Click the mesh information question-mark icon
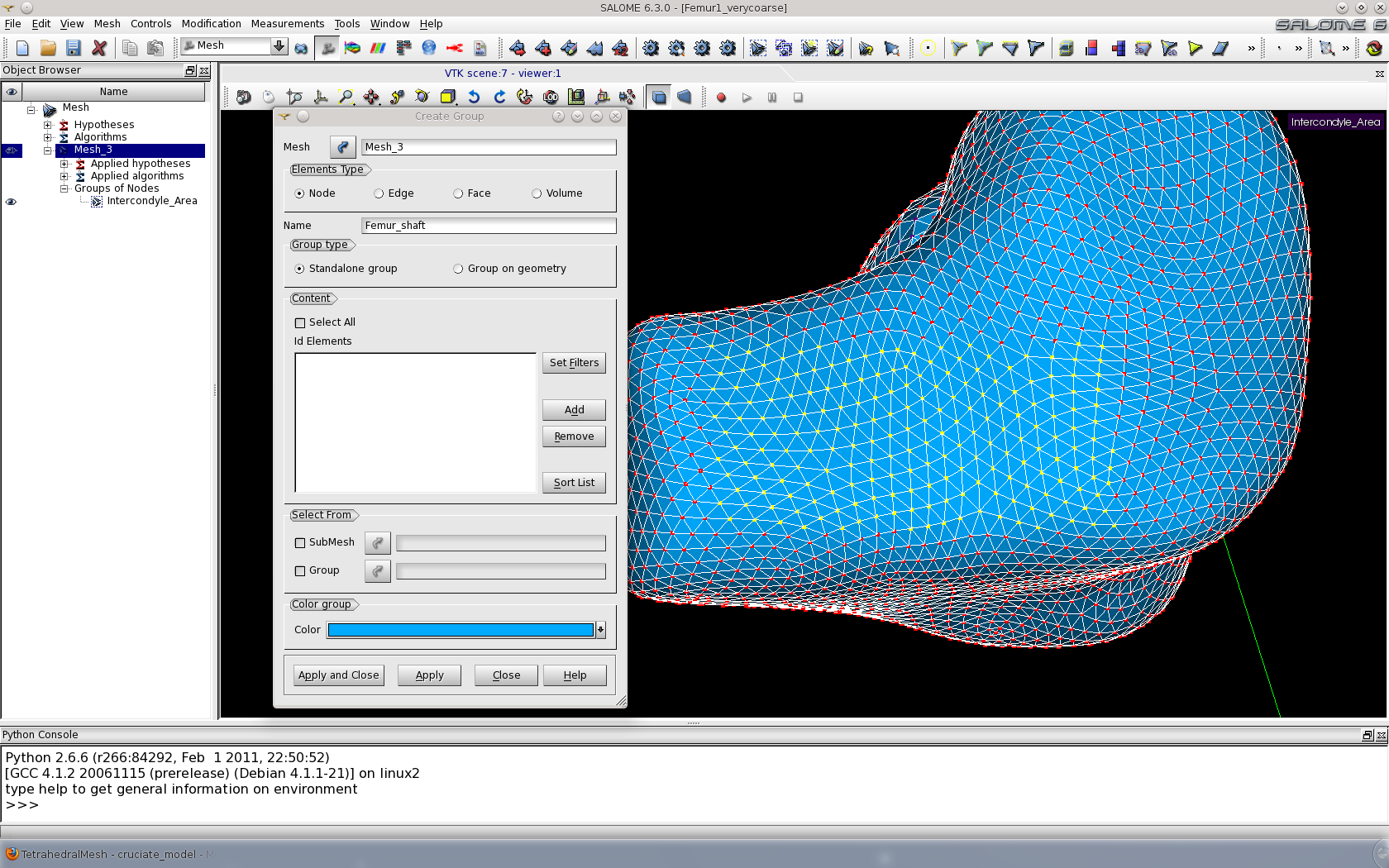1389x868 pixels. pyautogui.click(x=866, y=48)
